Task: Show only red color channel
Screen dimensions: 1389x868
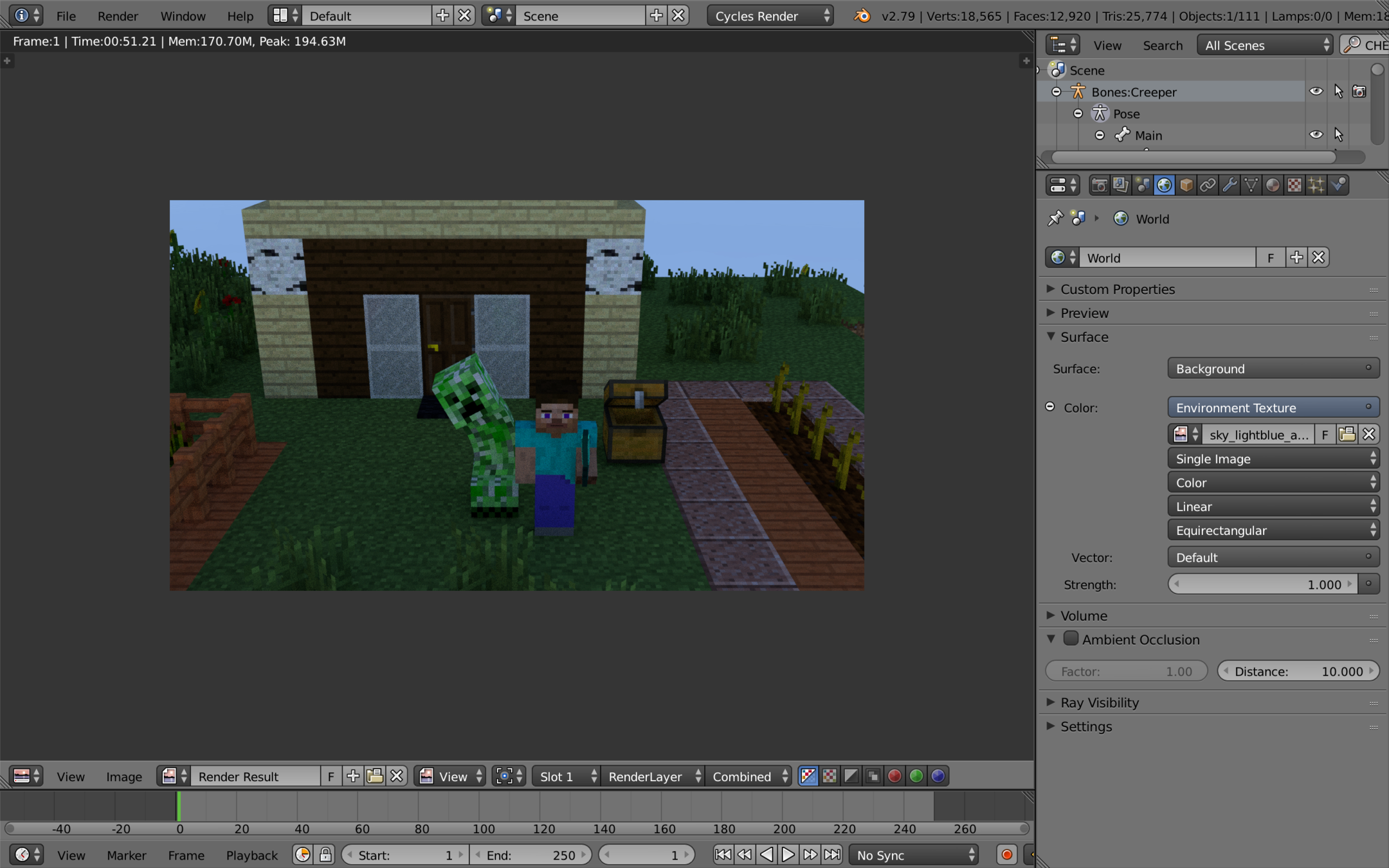Action: point(894,776)
